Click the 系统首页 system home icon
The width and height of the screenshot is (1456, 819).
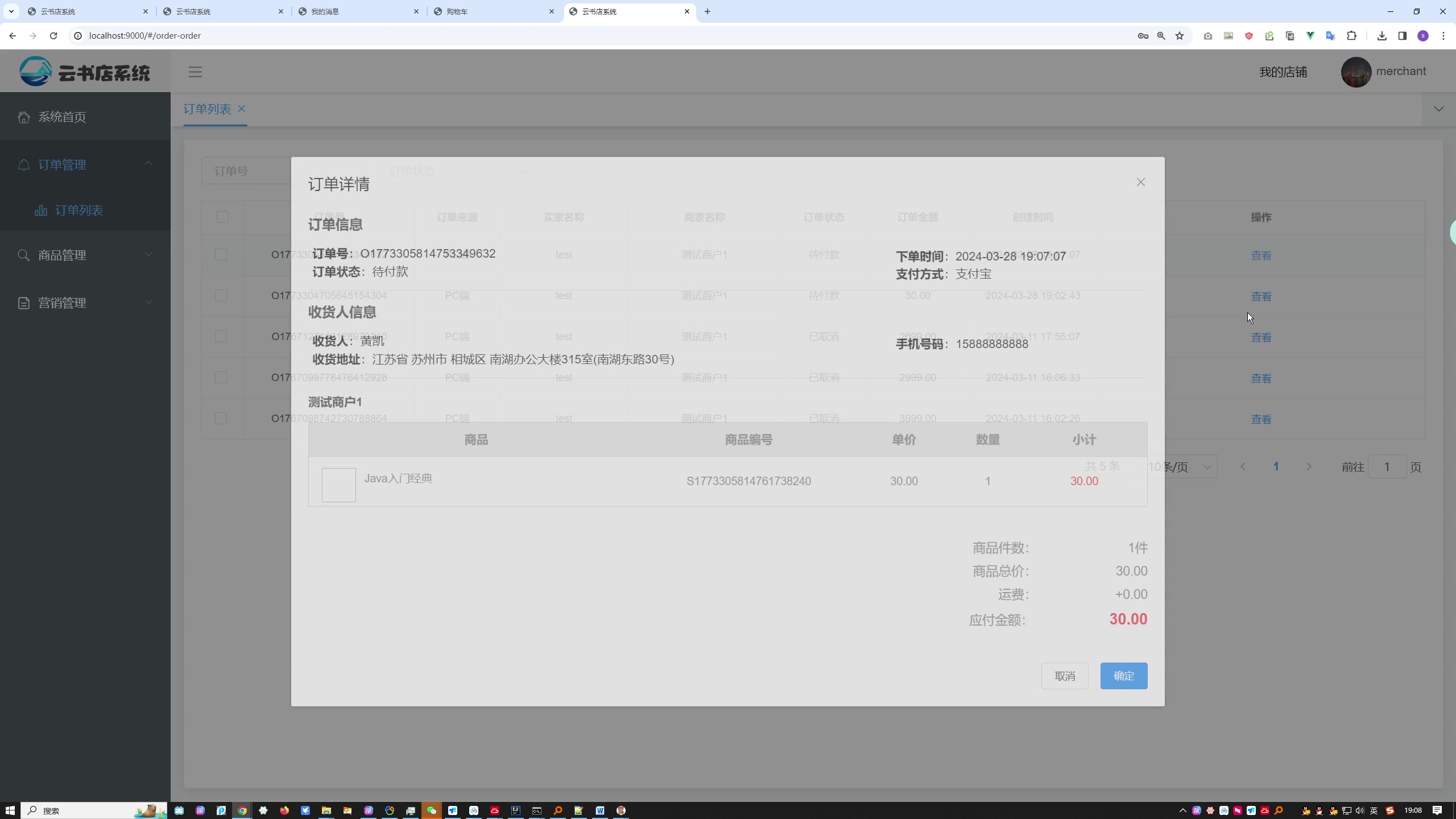point(24,117)
